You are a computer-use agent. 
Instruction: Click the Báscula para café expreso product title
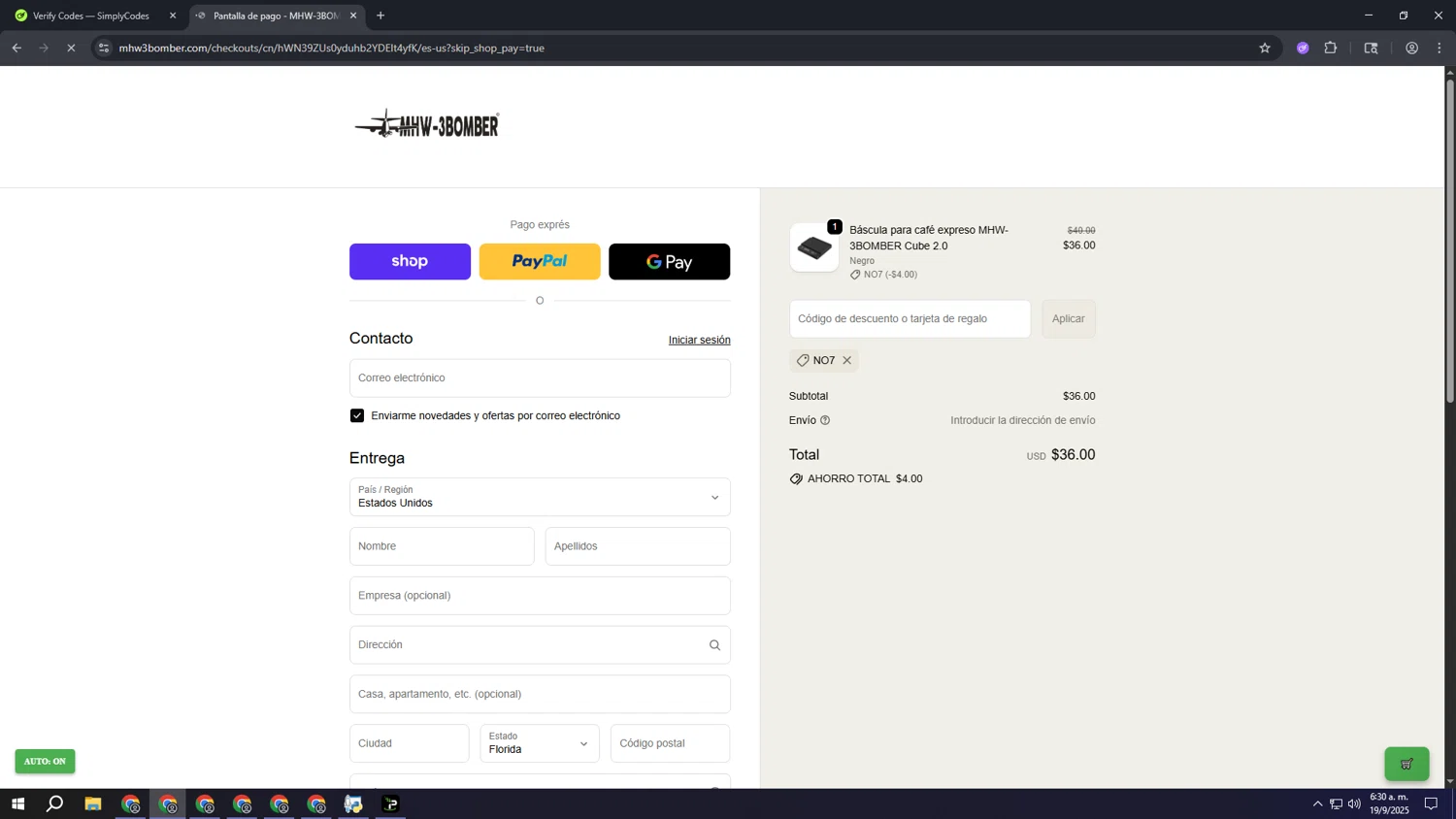coord(929,238)
